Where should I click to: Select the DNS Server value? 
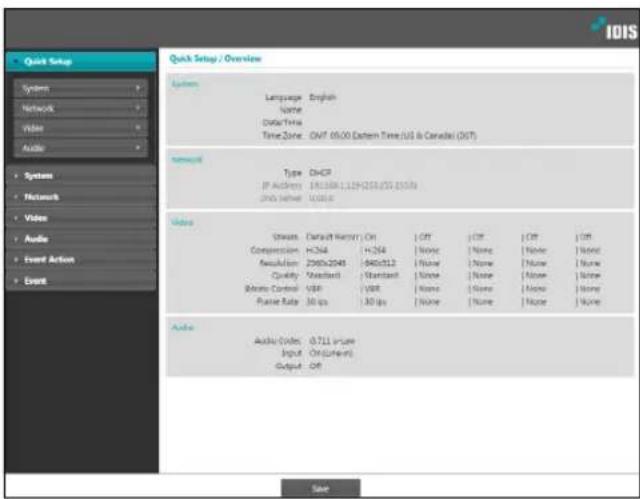pyautogui.click(x=321, y=198)
